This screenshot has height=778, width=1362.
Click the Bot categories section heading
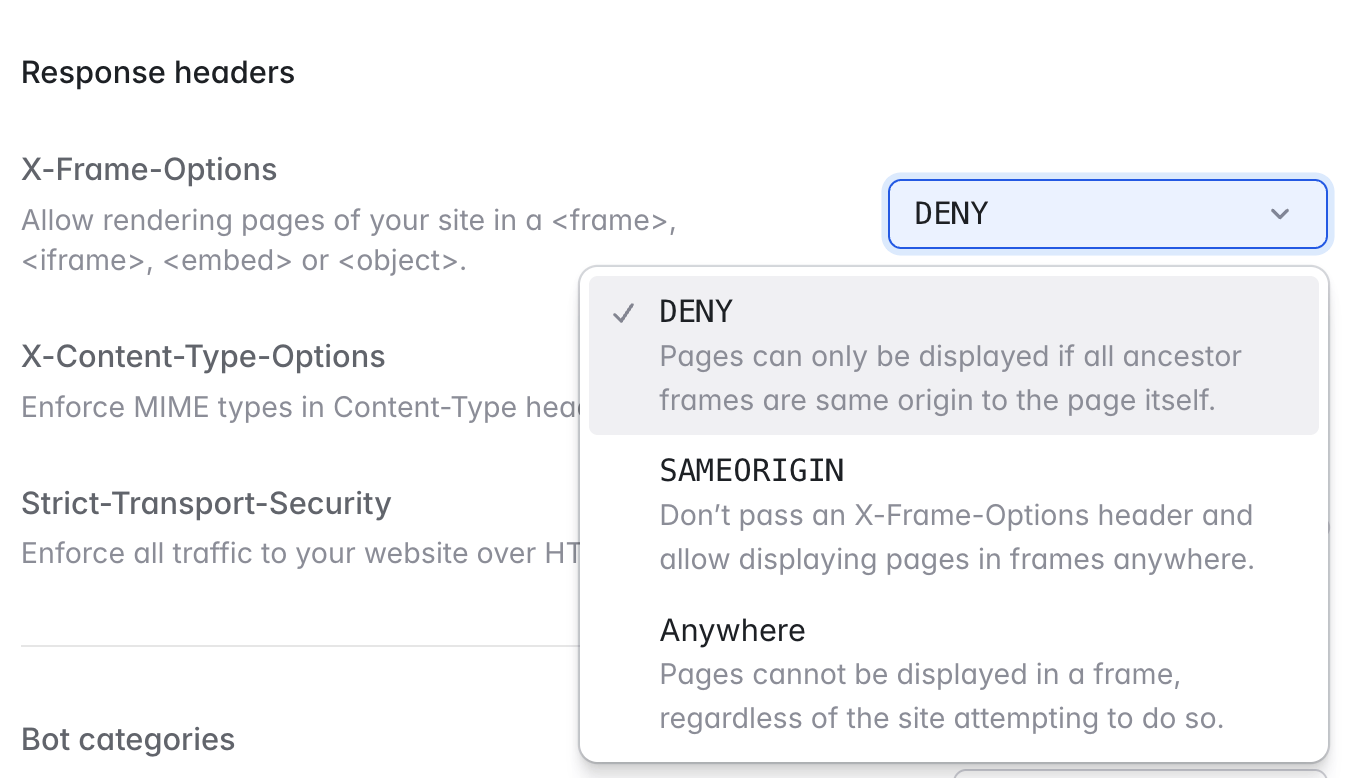(x=128, y=739)
